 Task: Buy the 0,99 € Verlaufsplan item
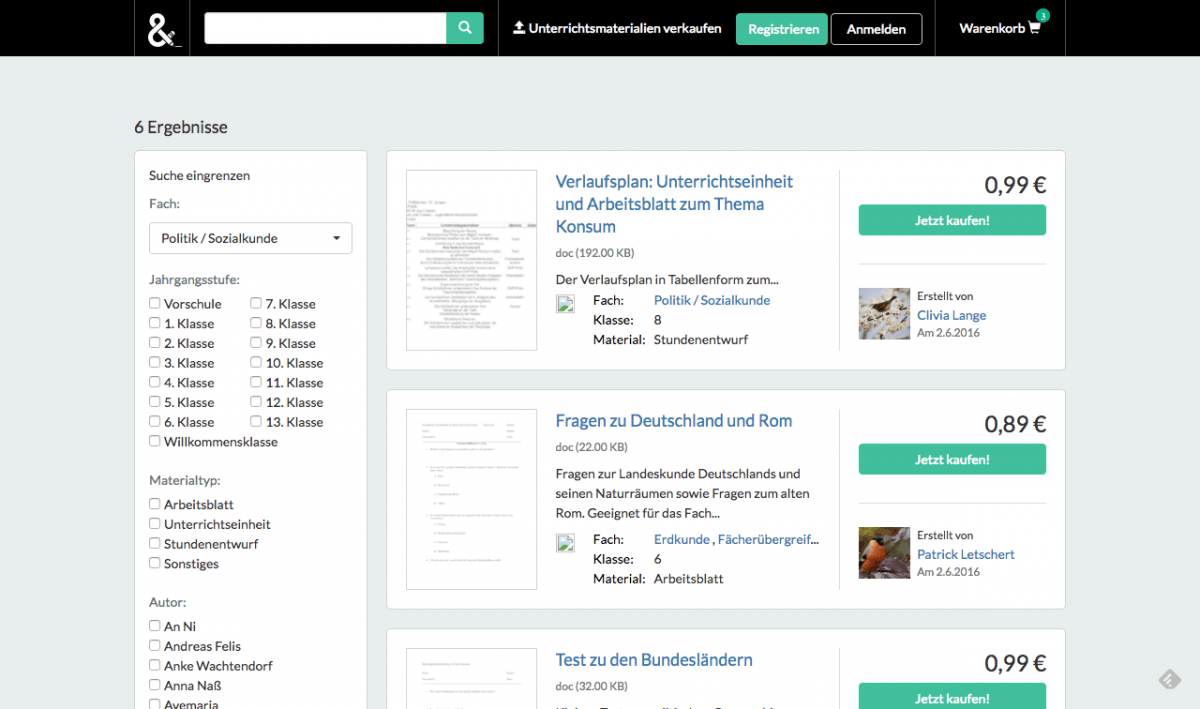click(952, 220)
